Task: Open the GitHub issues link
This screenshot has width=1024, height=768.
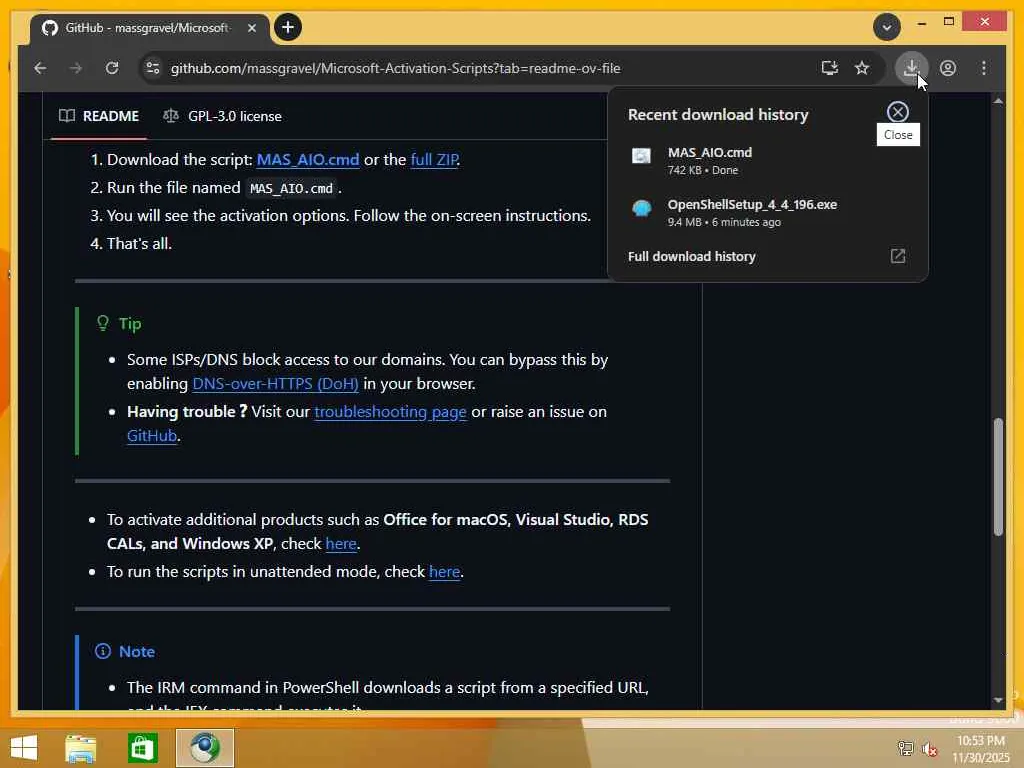Action: [x=152, y=436]
